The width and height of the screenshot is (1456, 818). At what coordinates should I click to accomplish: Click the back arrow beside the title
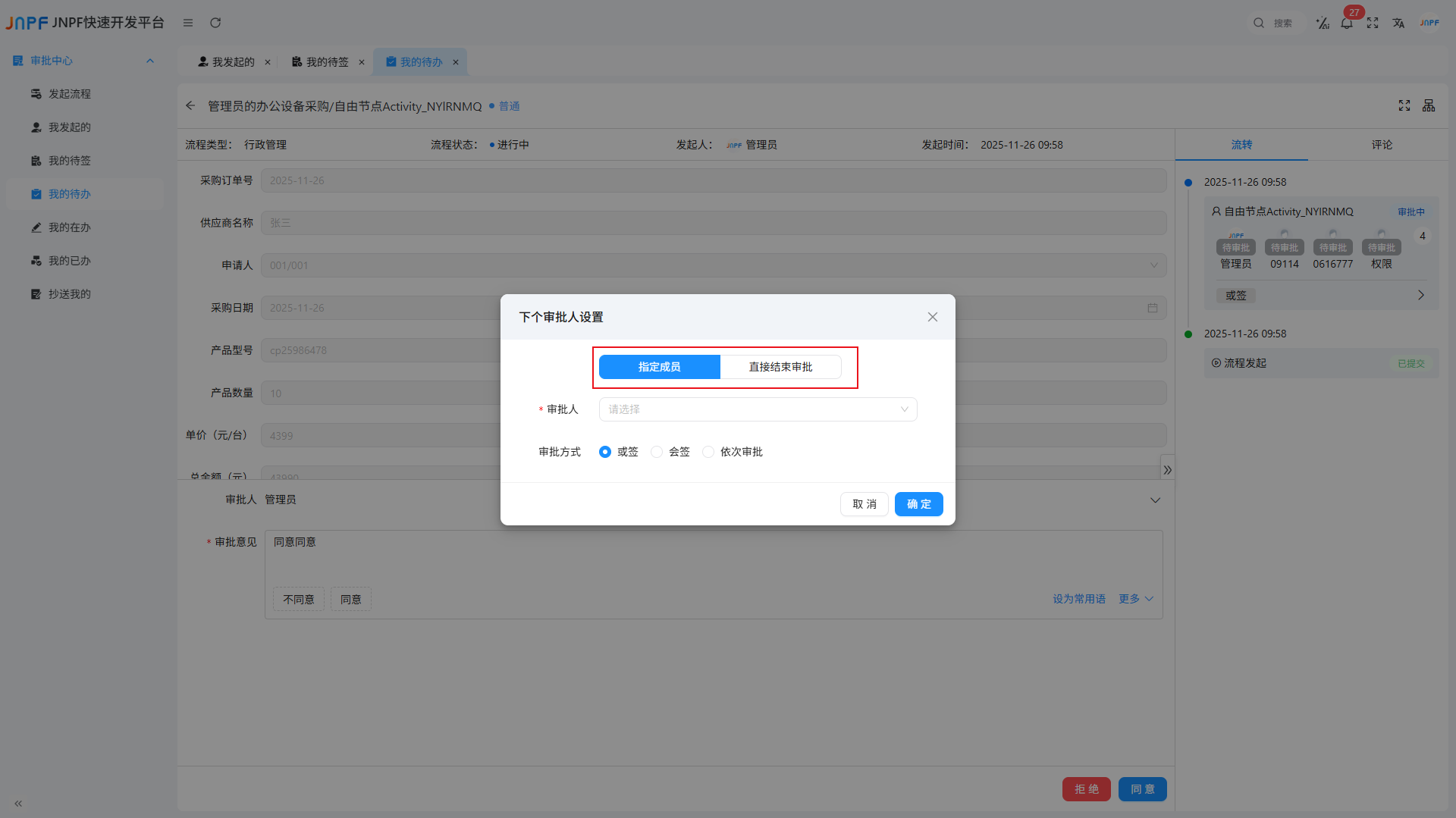click(x=190, y=106)
